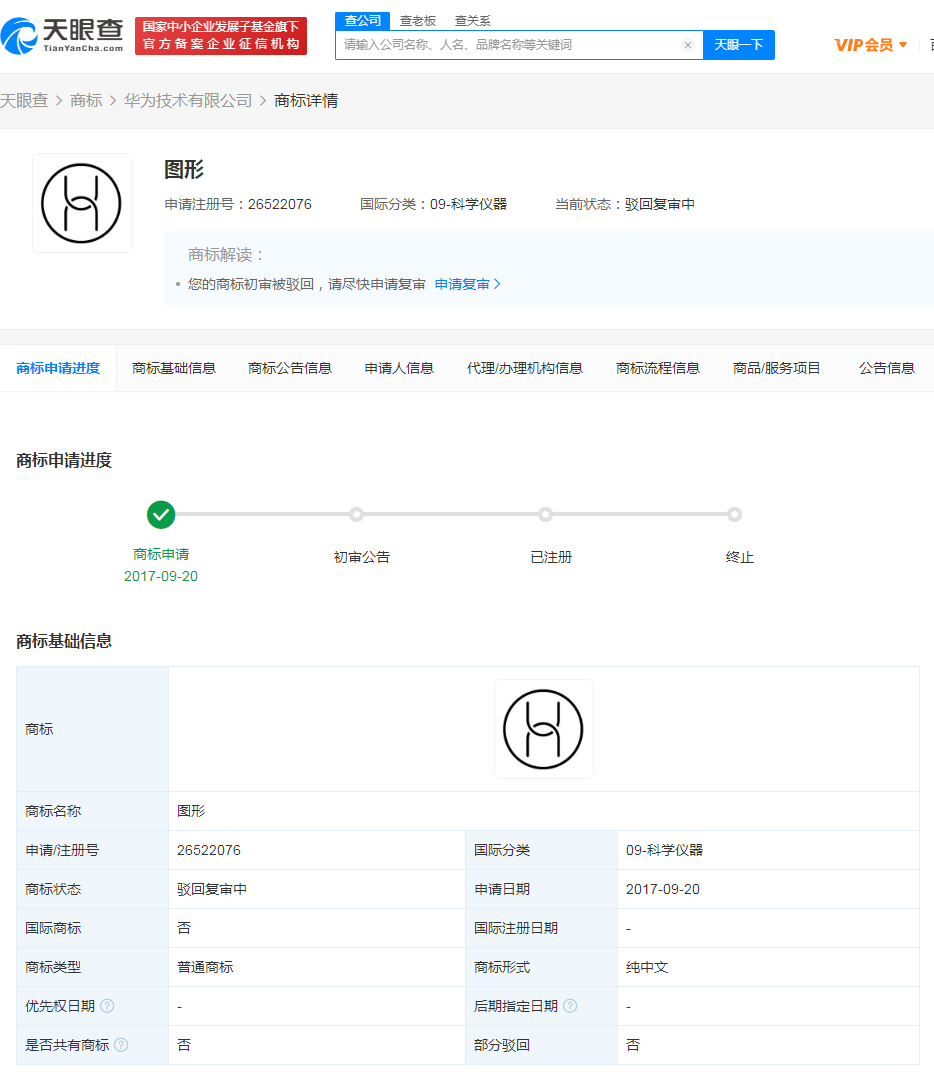Switch to 代理/办理机构信息 tab
Viewport: 934px width, 1078px height.
tap(524, 368)
